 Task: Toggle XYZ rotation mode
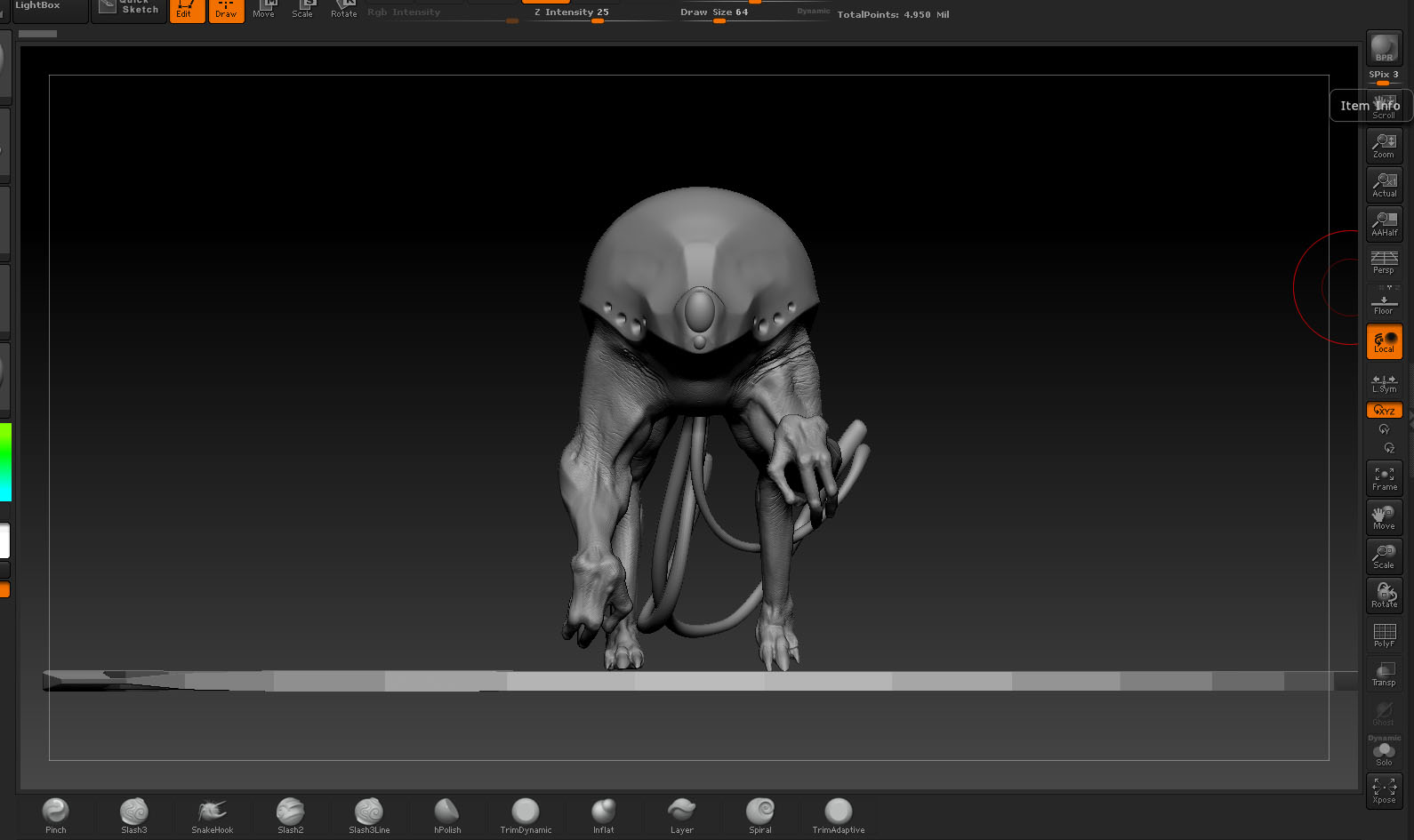click(x=1384, y=410)
